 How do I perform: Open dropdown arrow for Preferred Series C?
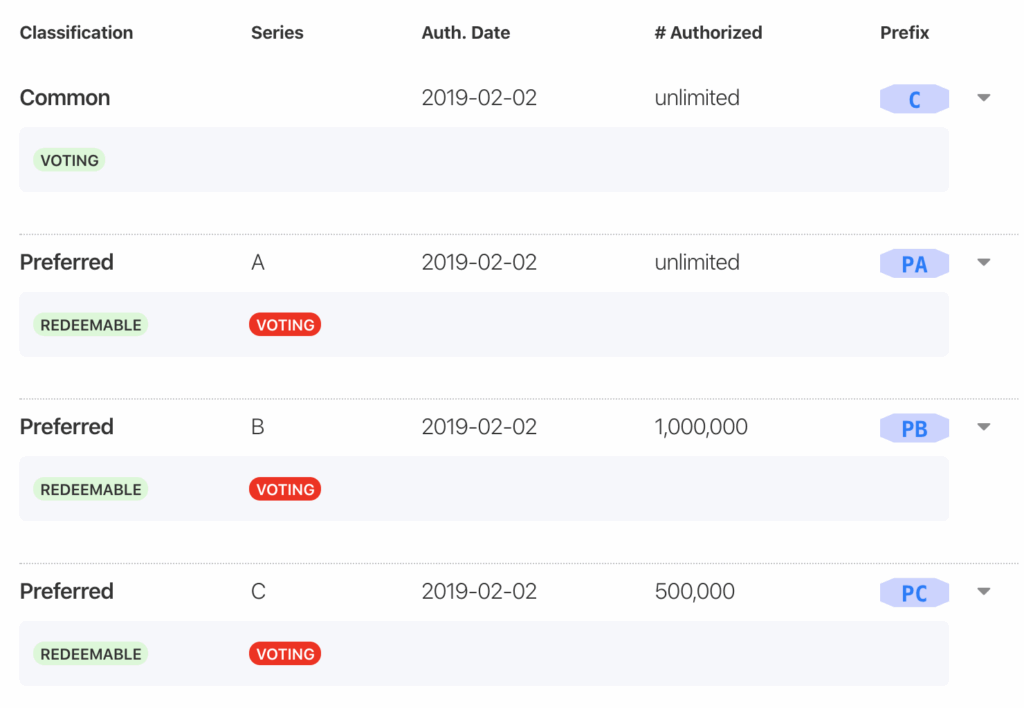click(x=983, y=591)
